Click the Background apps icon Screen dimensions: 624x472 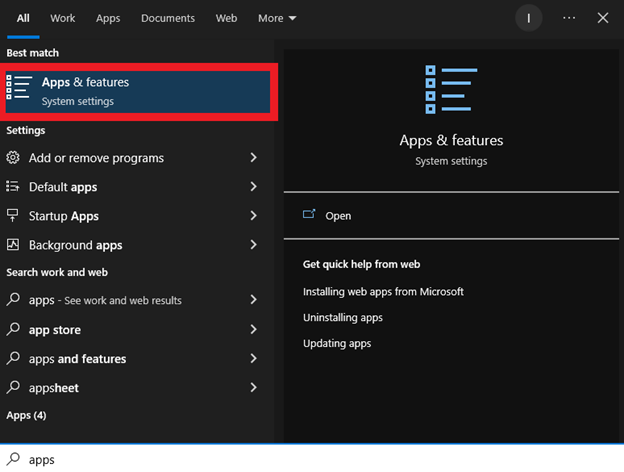13,244
